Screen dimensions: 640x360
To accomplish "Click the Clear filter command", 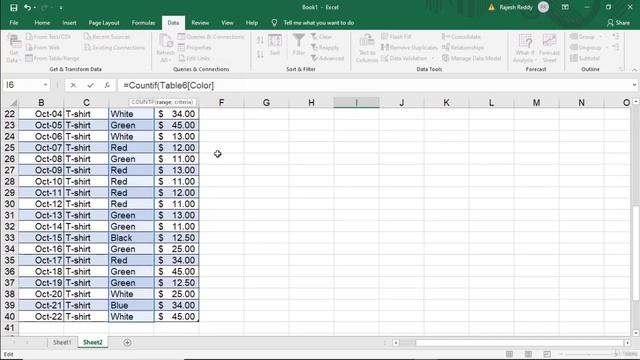I will click(322, 37).
